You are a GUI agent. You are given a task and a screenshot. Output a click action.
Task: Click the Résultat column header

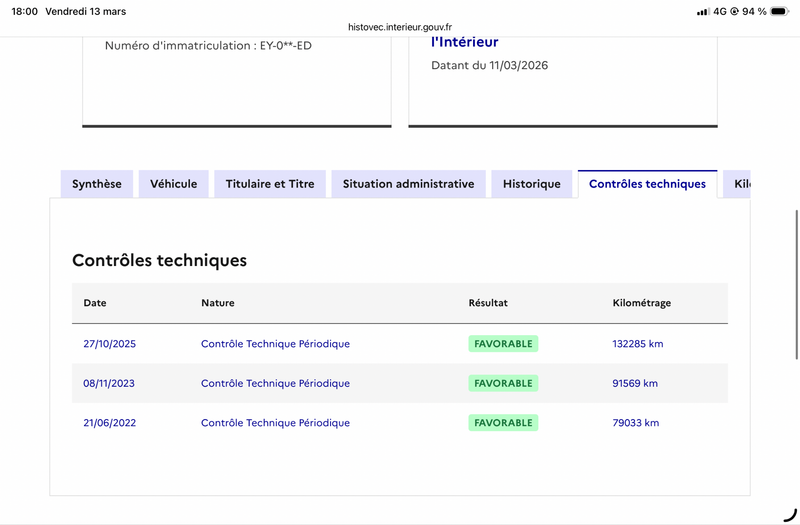pos(488,303)
